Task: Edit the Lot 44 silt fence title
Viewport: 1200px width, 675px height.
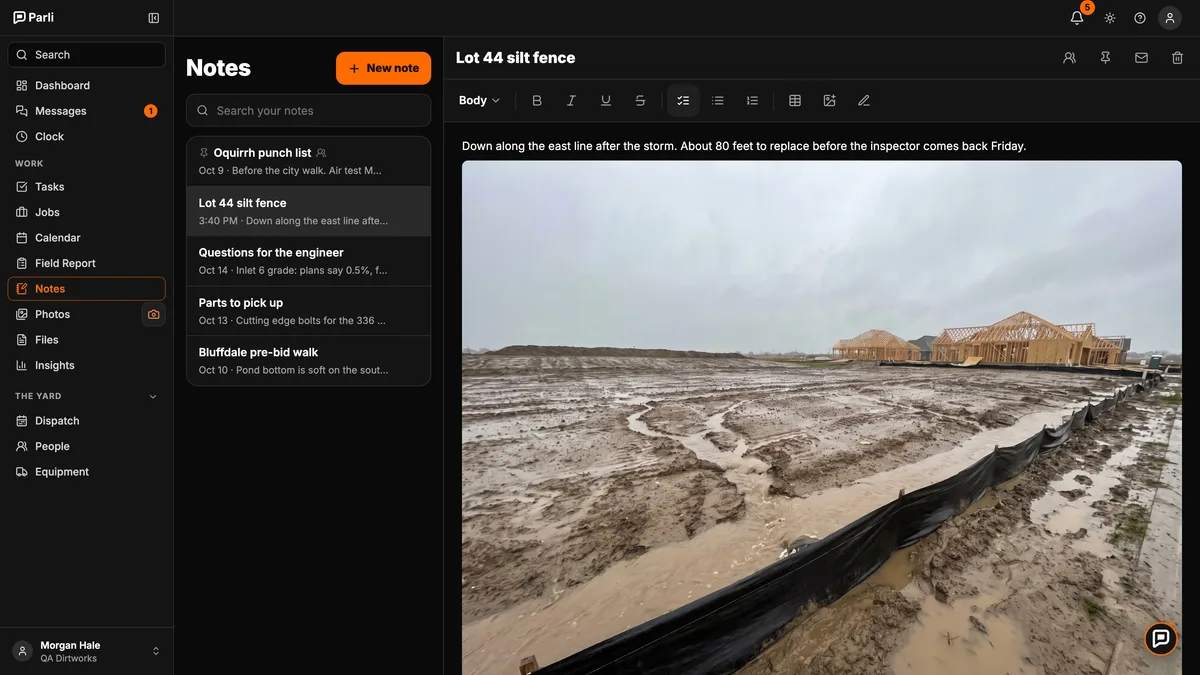Action: 516,58
